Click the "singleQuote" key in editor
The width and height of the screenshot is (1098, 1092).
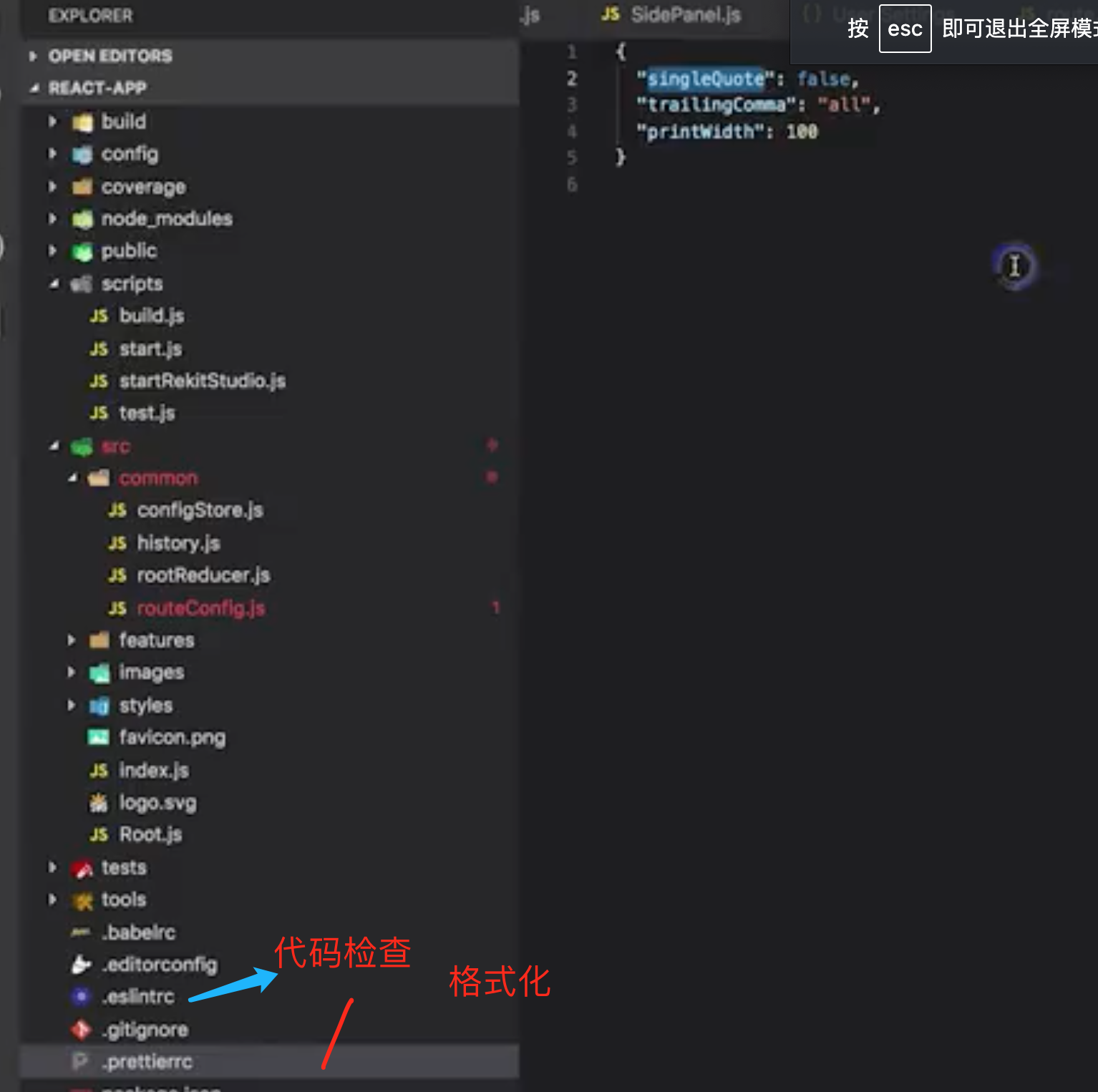(706, 79)
